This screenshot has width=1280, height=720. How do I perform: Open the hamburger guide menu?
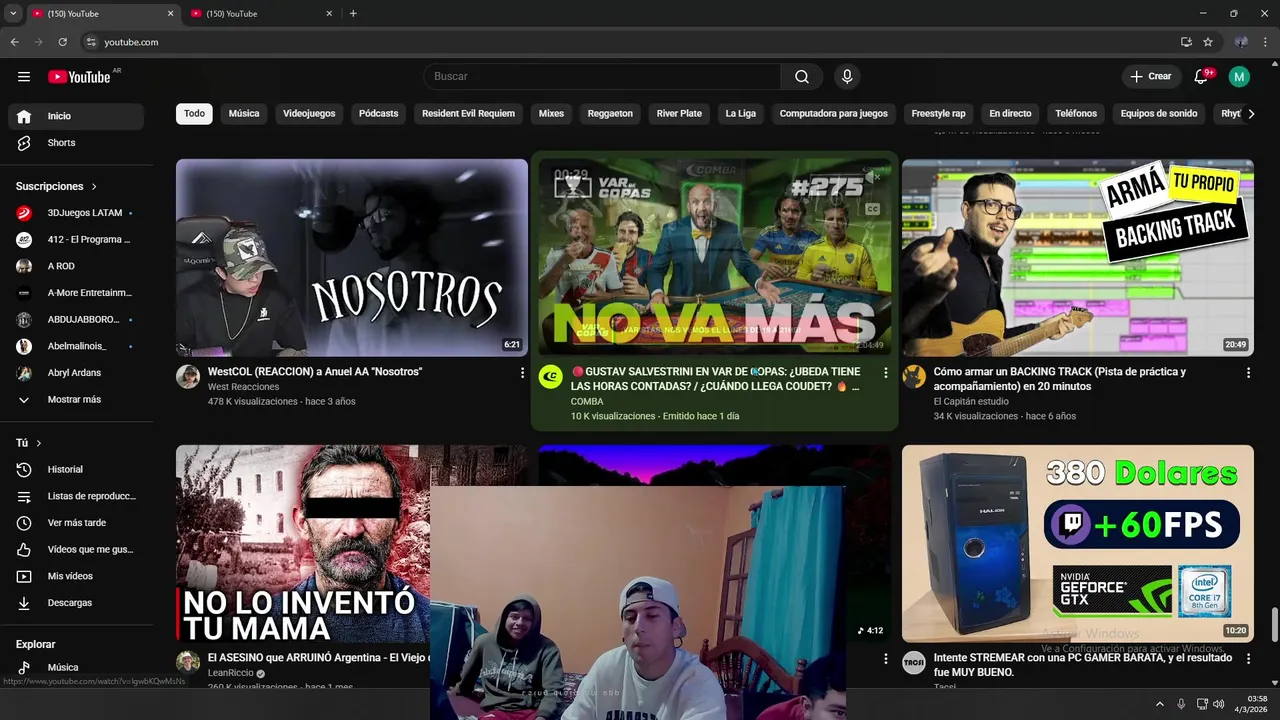tap(24, 77)
